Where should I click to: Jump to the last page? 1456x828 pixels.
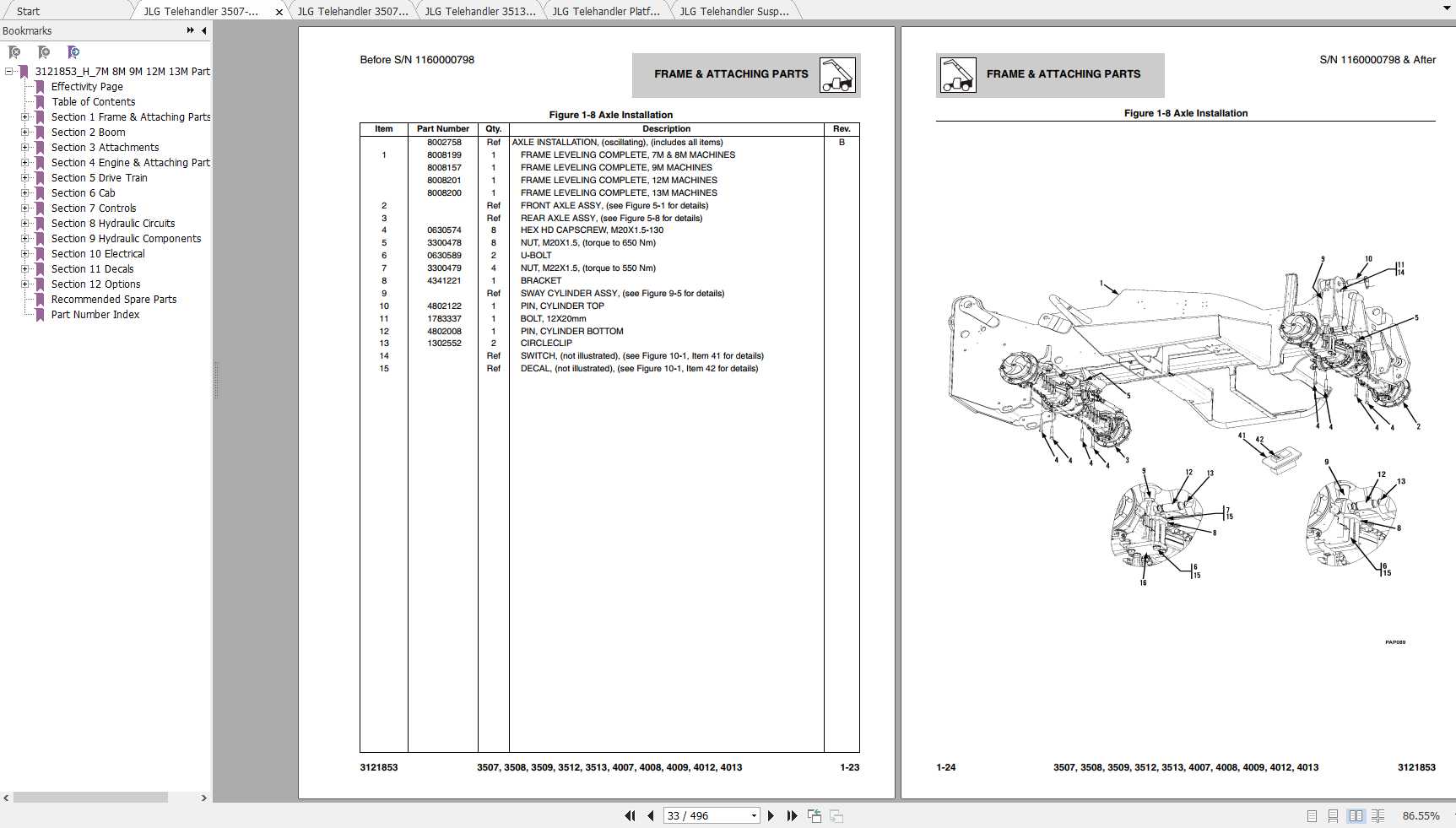click(792, 815)
